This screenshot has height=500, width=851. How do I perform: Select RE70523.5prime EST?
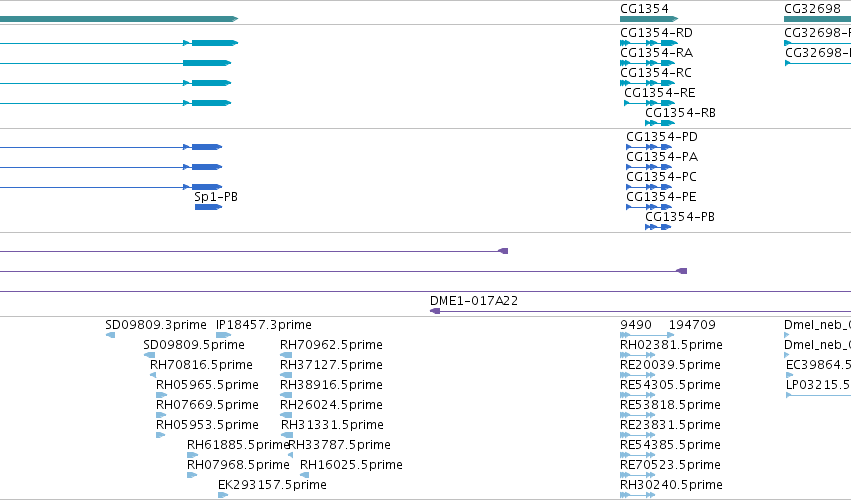(670, 465)
